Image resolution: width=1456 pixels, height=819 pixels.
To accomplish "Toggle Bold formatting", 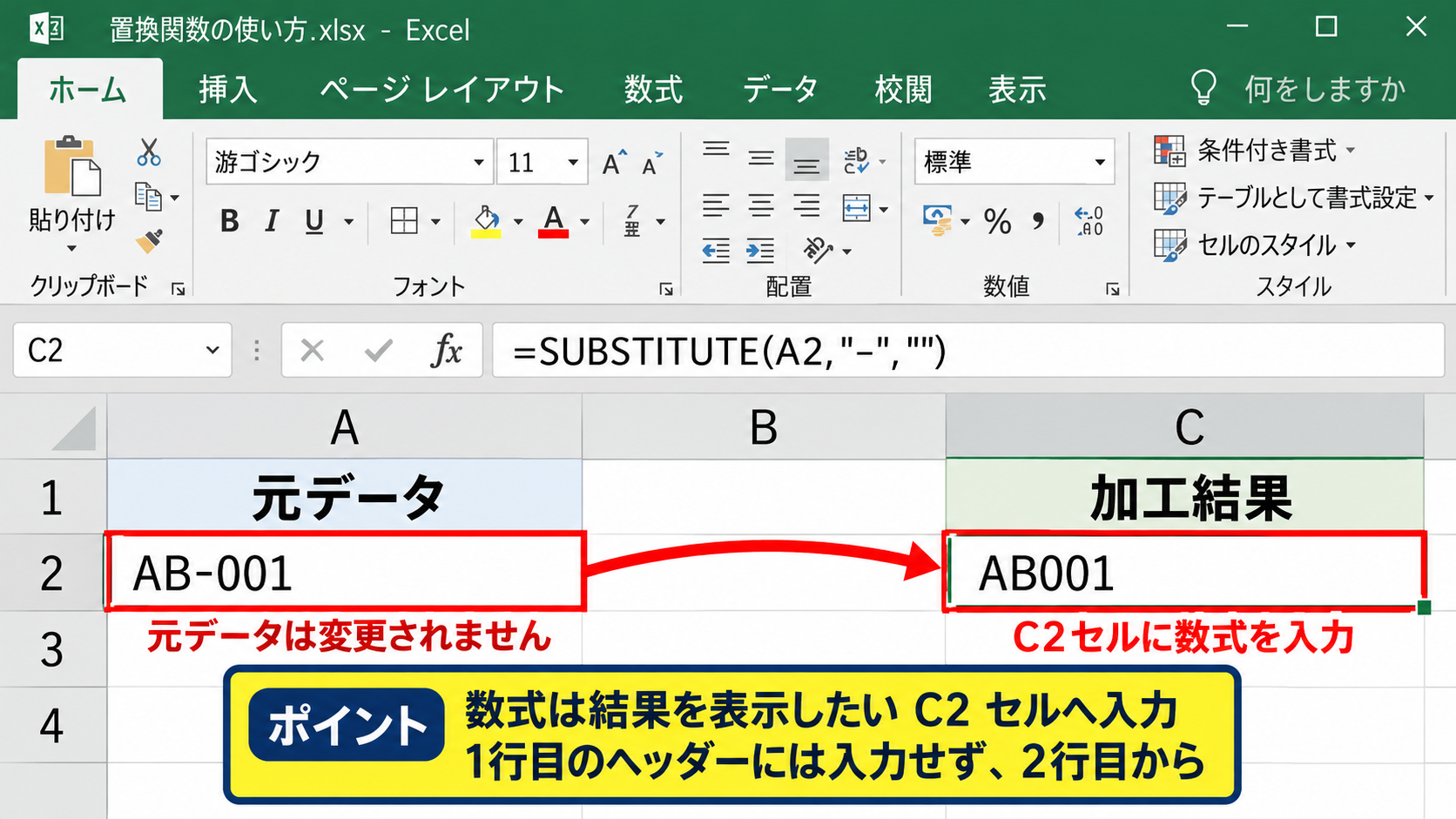I will (230, 221).
